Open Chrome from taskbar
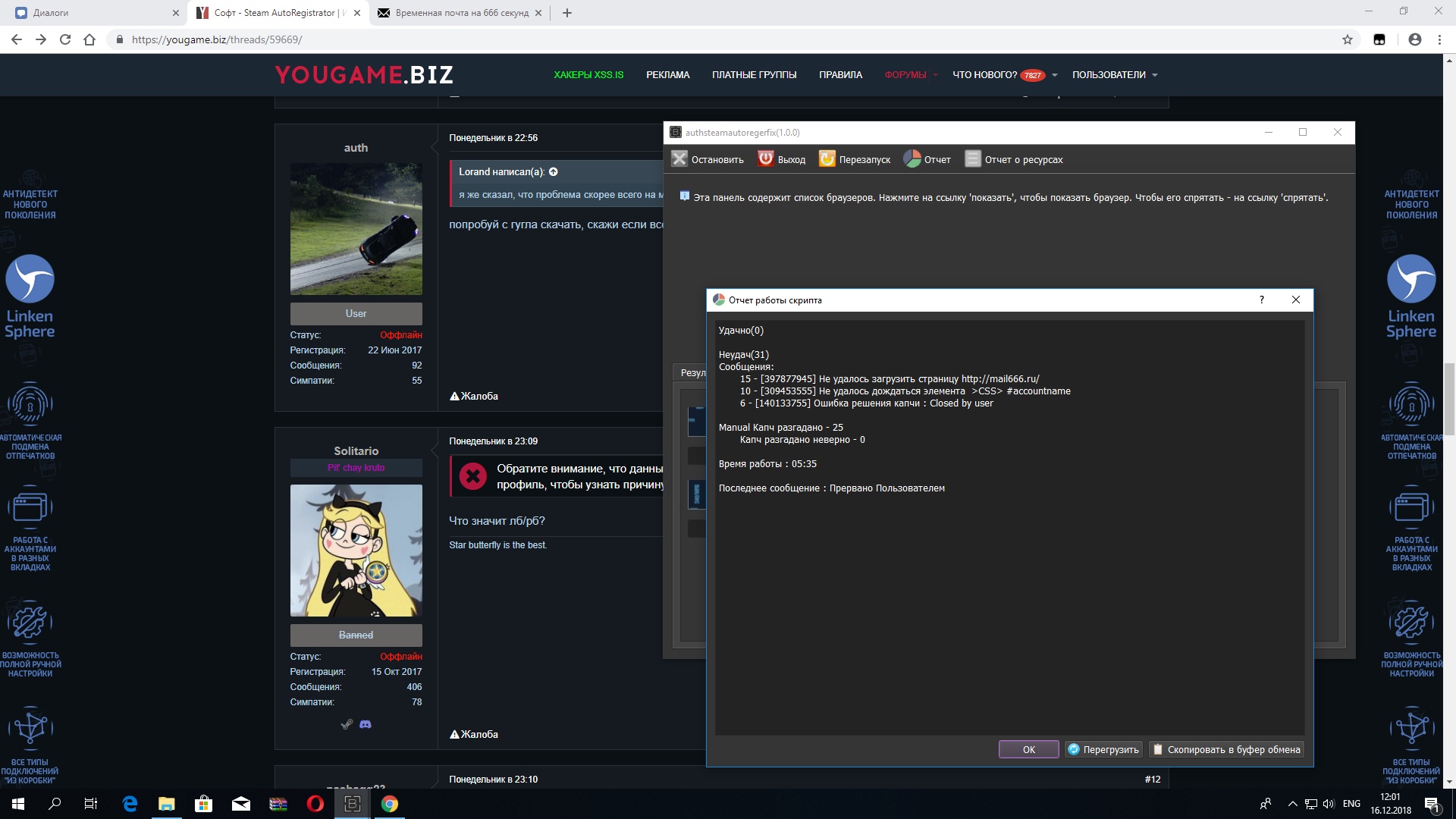1456x819 pixels. click(x=390, y=804)
